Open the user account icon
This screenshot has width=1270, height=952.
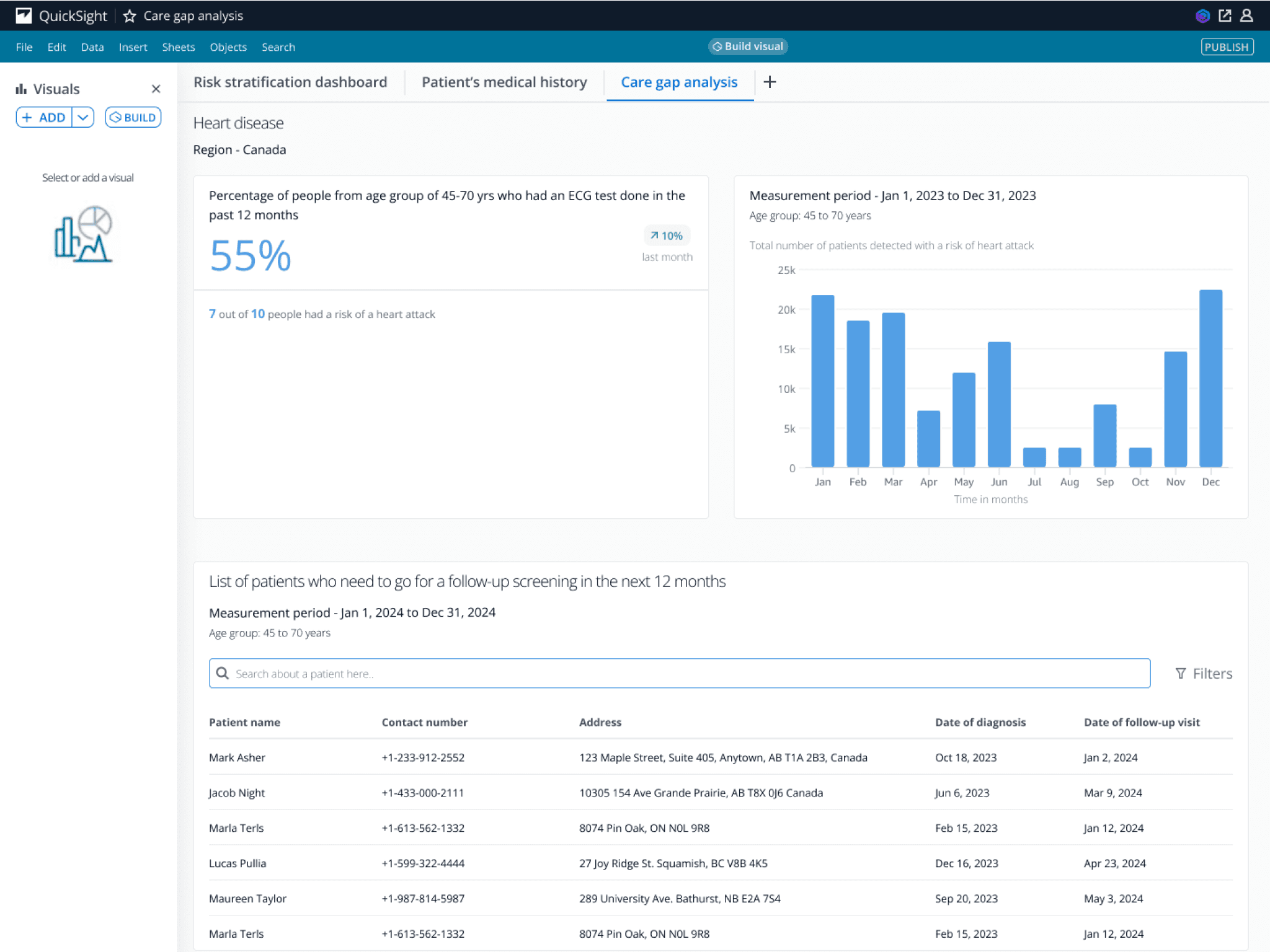[x=1246, y=16]
